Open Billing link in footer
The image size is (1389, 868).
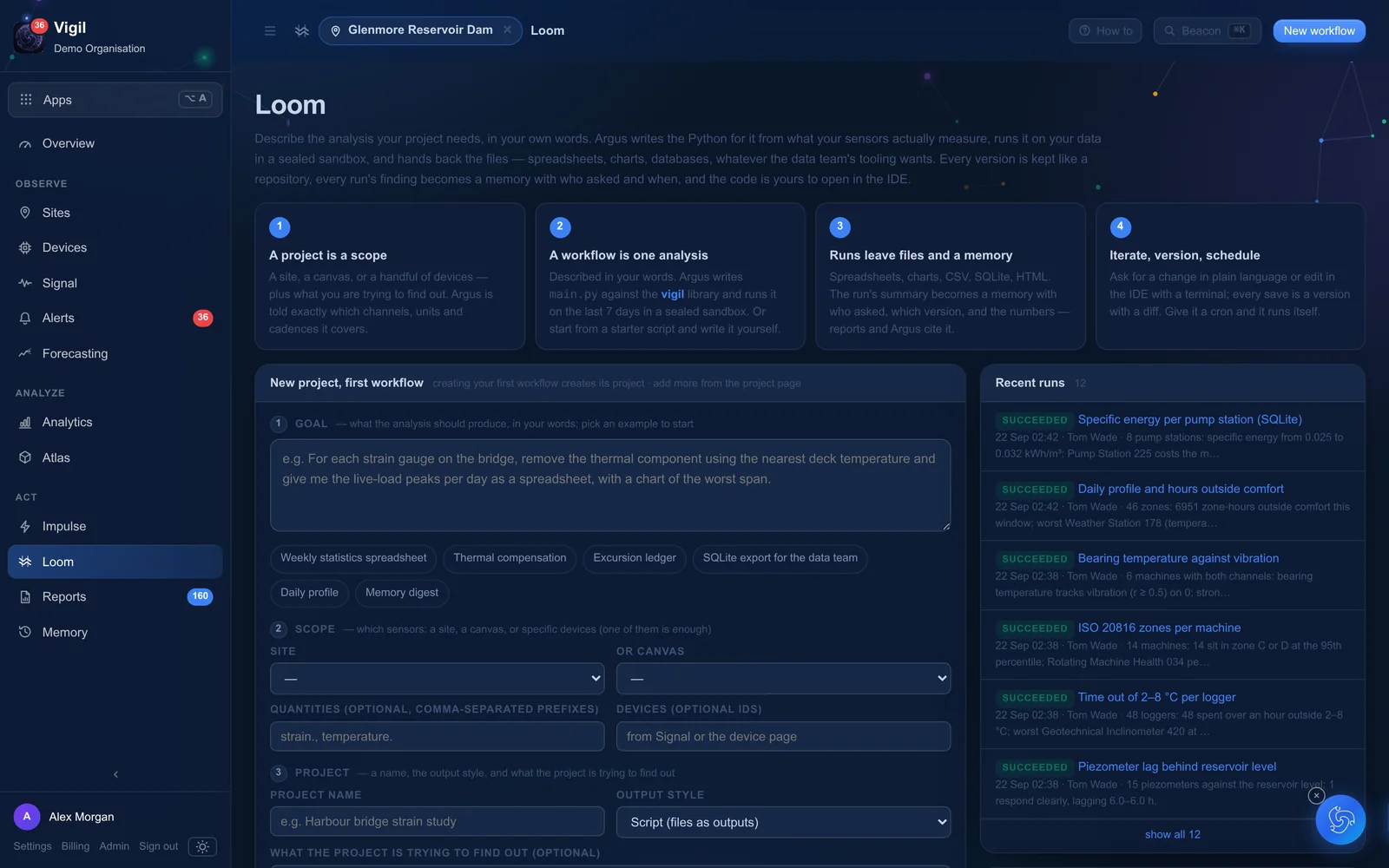coord(76,846)
